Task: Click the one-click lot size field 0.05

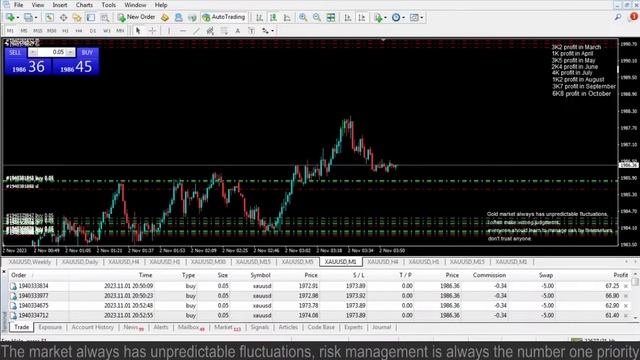Action: click(52, 52)
